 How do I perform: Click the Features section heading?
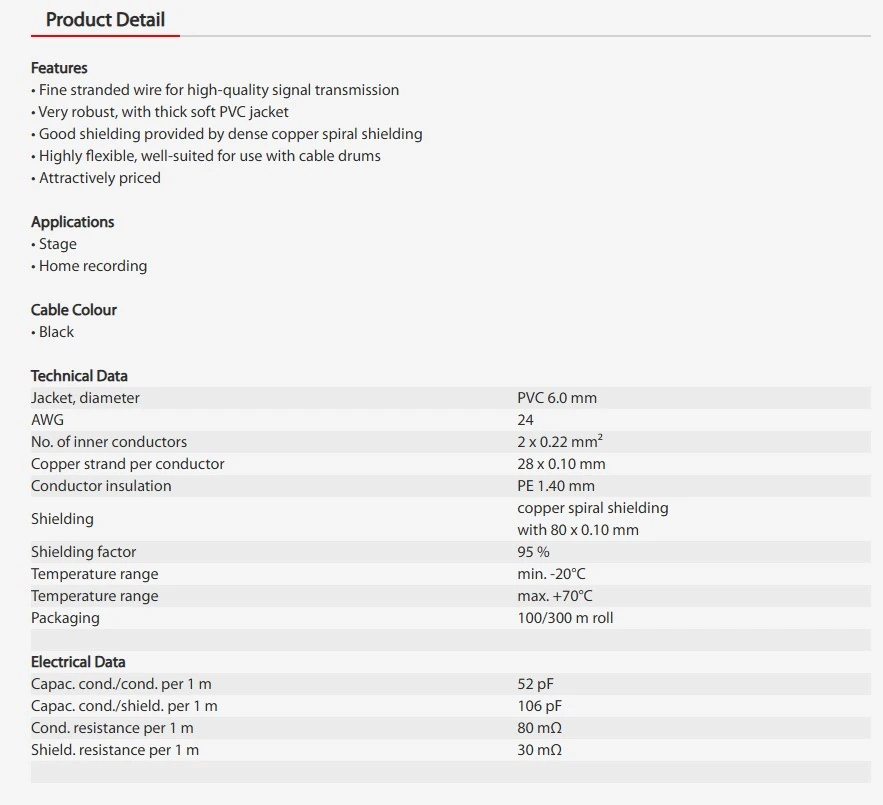coord(59,68)
